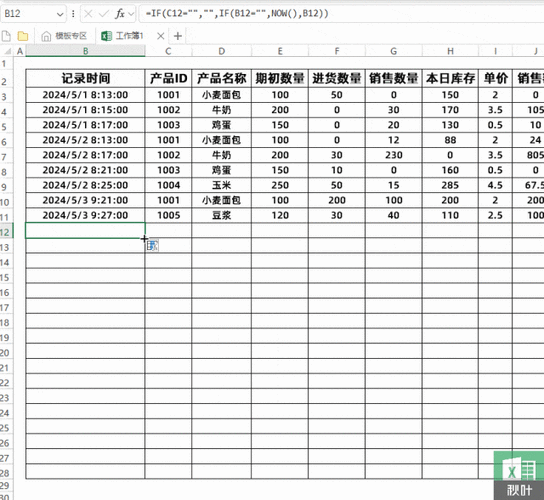Switch to the 模板专区 tab
The image size is (544, 500).
coord(64,36)
